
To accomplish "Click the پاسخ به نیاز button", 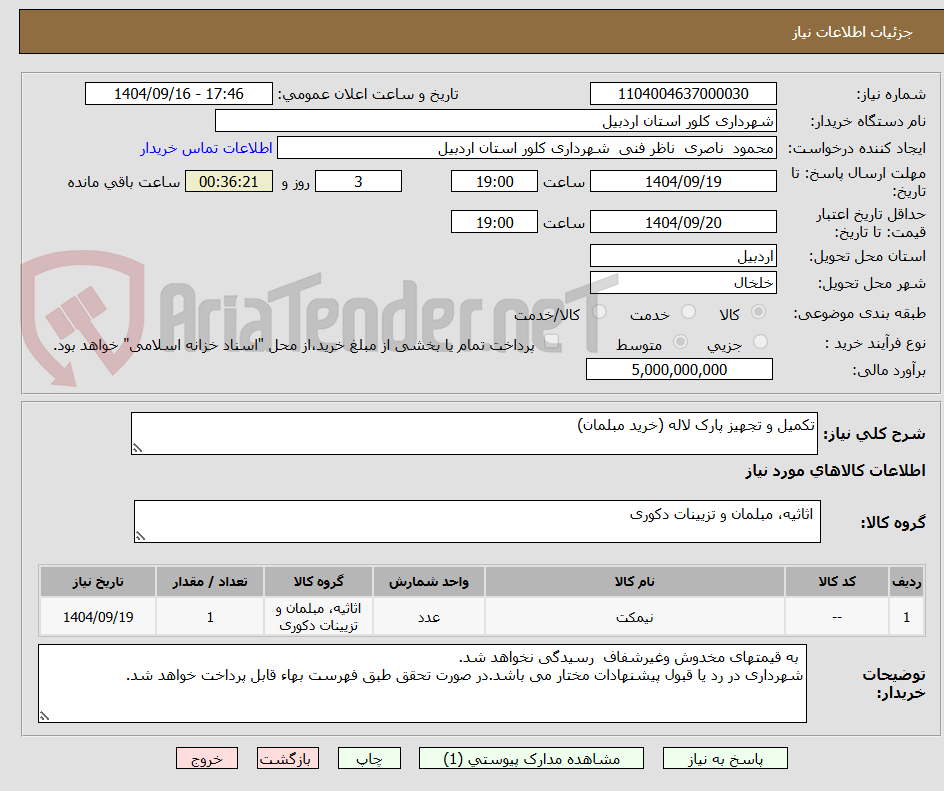I will [x=725, y=758].
